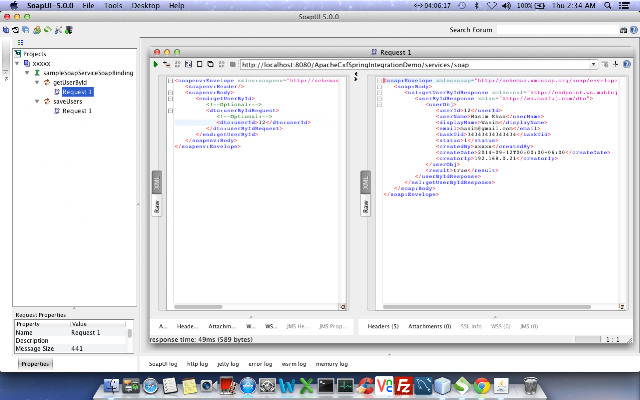Open response SSL Info tab
The image size is (640, 400).
click(x=471, y=326)
